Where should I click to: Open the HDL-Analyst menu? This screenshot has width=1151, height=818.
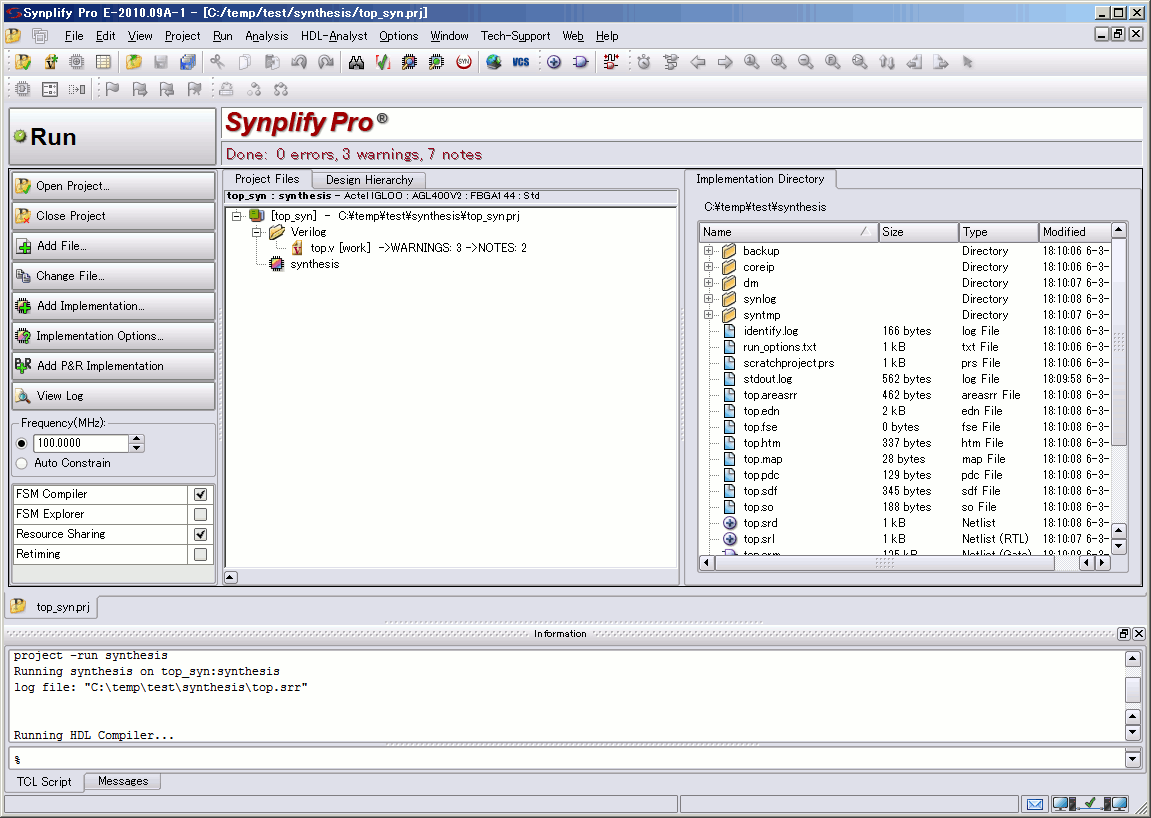tap(334, 36)
